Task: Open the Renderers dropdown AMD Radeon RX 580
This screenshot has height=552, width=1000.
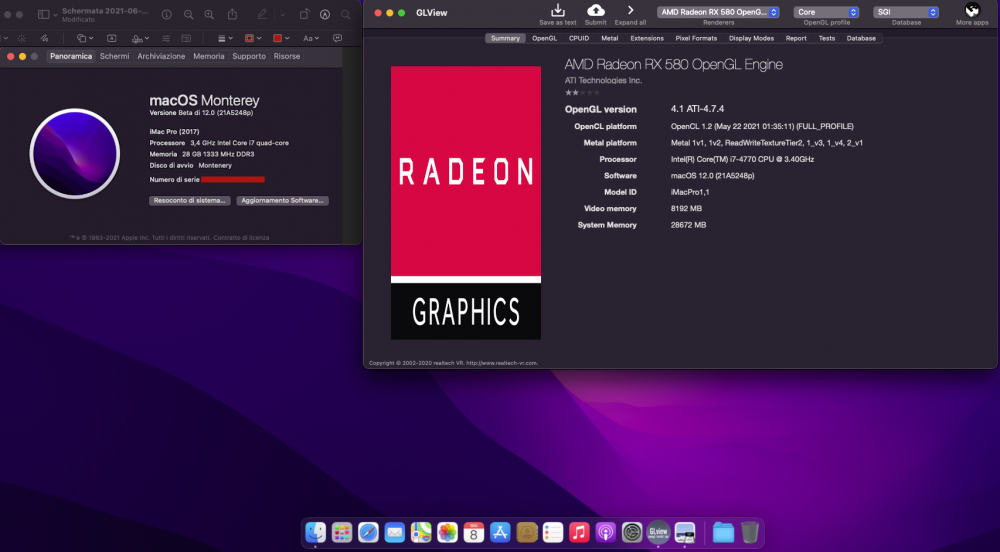Action: [x=718, y=12]
